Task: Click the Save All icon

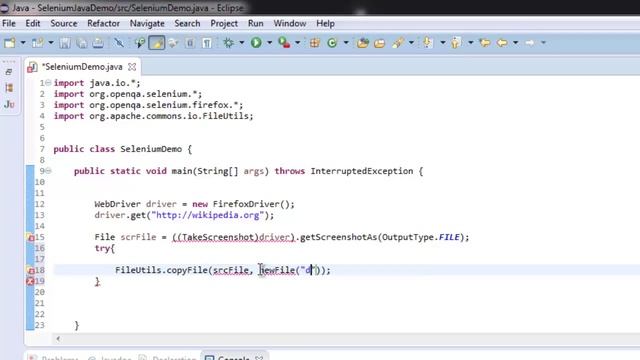Action: coord(82,42)
